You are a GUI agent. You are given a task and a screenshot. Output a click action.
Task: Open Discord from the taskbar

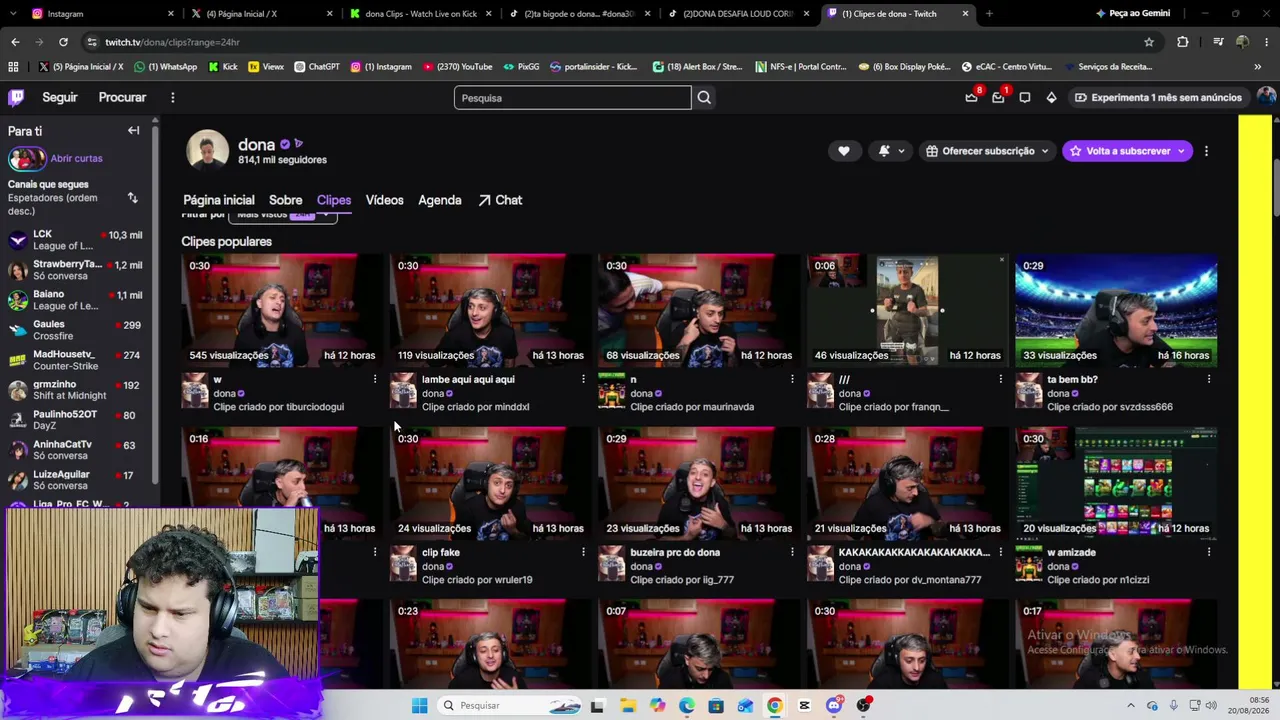[x=834, y=705]
